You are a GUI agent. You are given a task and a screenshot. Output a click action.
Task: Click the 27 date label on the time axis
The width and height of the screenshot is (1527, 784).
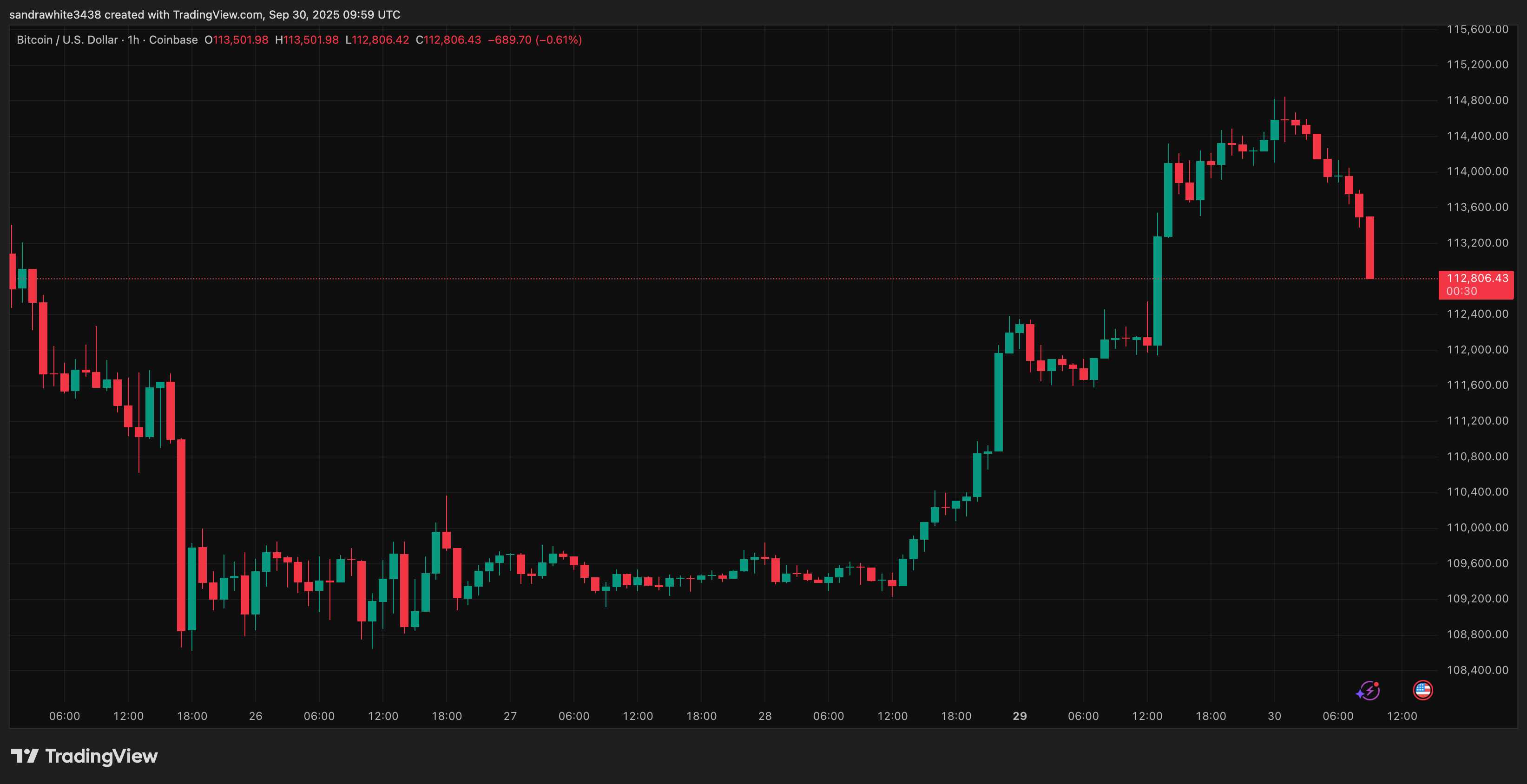coord(510,716)
